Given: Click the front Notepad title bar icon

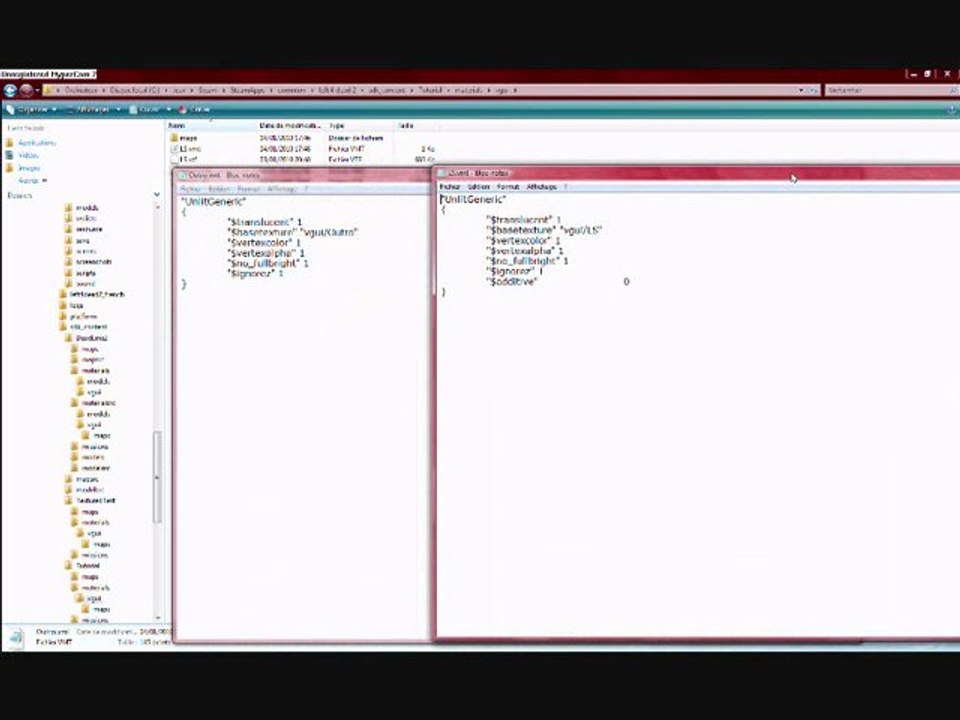Looking at the screenshot, I should pyautogui.click(x=441, y=173).
